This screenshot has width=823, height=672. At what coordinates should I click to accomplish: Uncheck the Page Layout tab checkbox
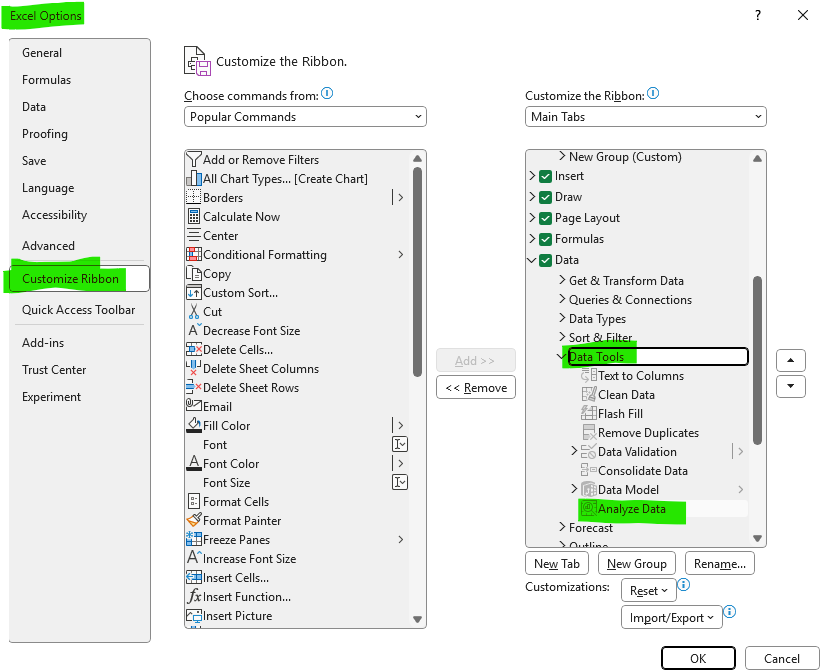pyautogui.click(x=545, y=218)
